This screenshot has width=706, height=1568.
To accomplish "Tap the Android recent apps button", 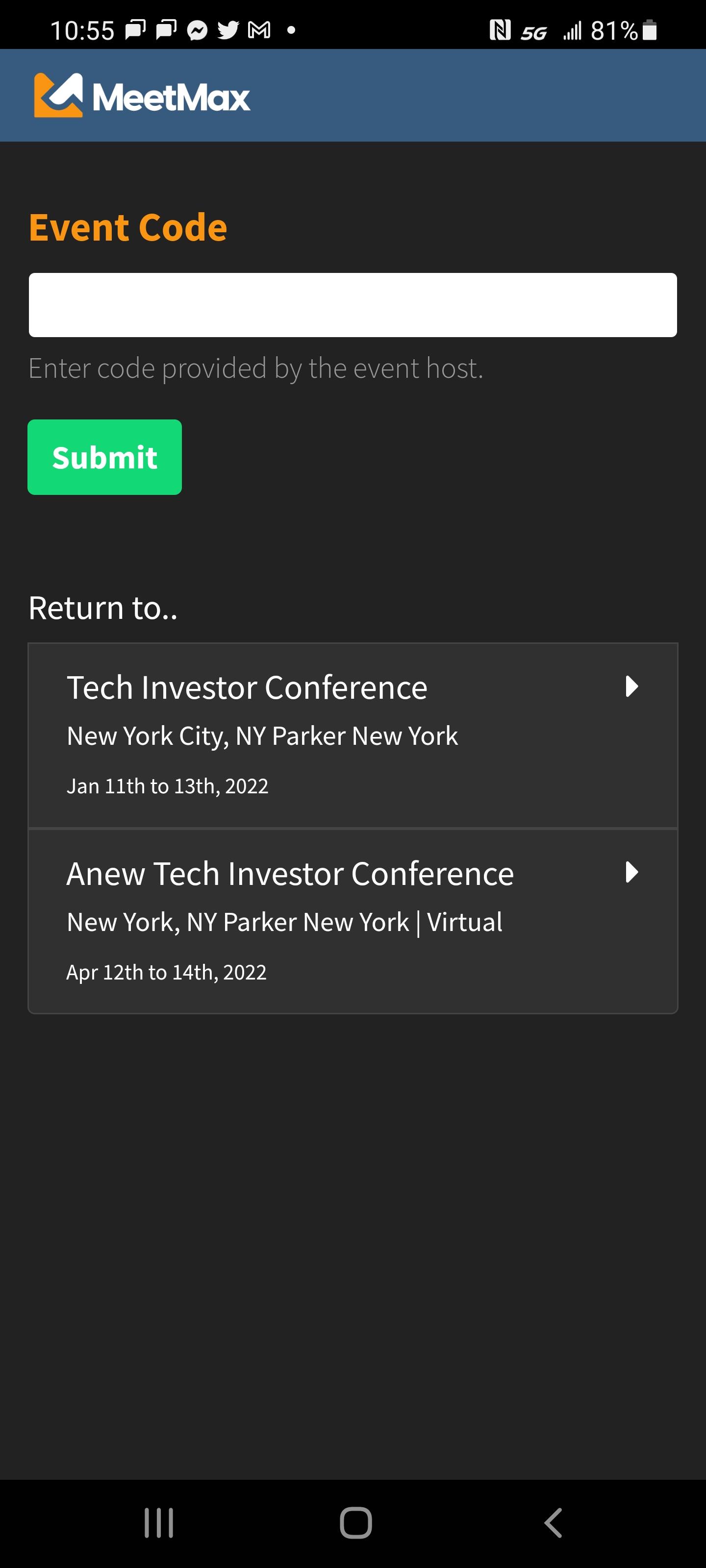I will 159,1523.
